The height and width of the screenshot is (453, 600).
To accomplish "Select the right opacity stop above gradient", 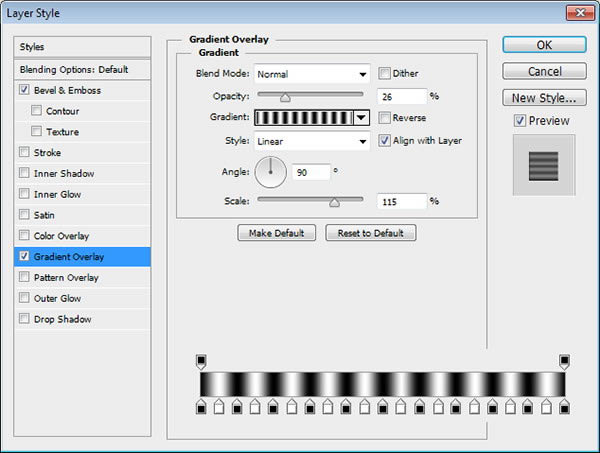I will (564, 362).
